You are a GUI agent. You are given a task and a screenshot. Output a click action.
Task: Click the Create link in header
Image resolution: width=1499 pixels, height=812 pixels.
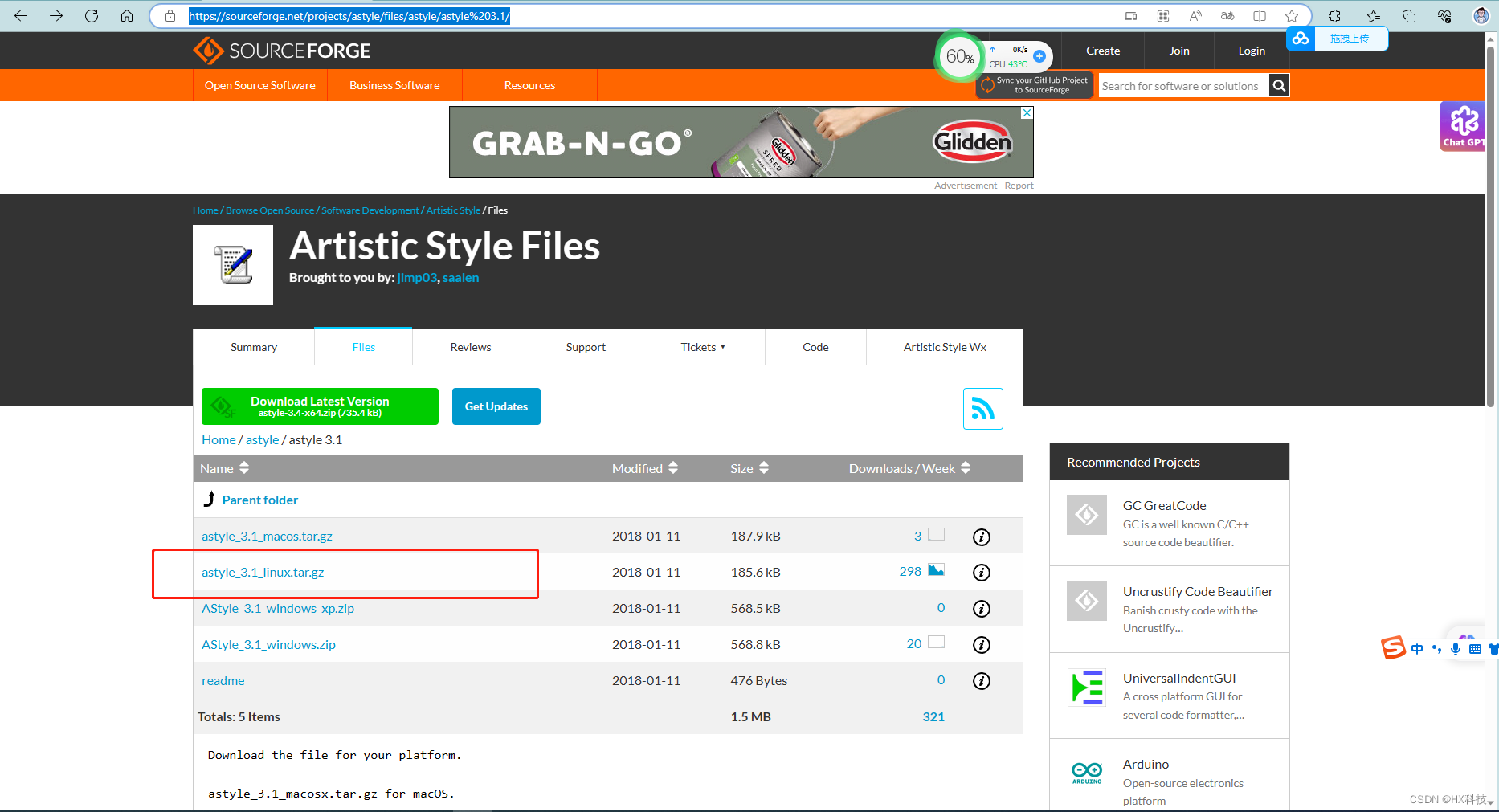coord(1103,51)
